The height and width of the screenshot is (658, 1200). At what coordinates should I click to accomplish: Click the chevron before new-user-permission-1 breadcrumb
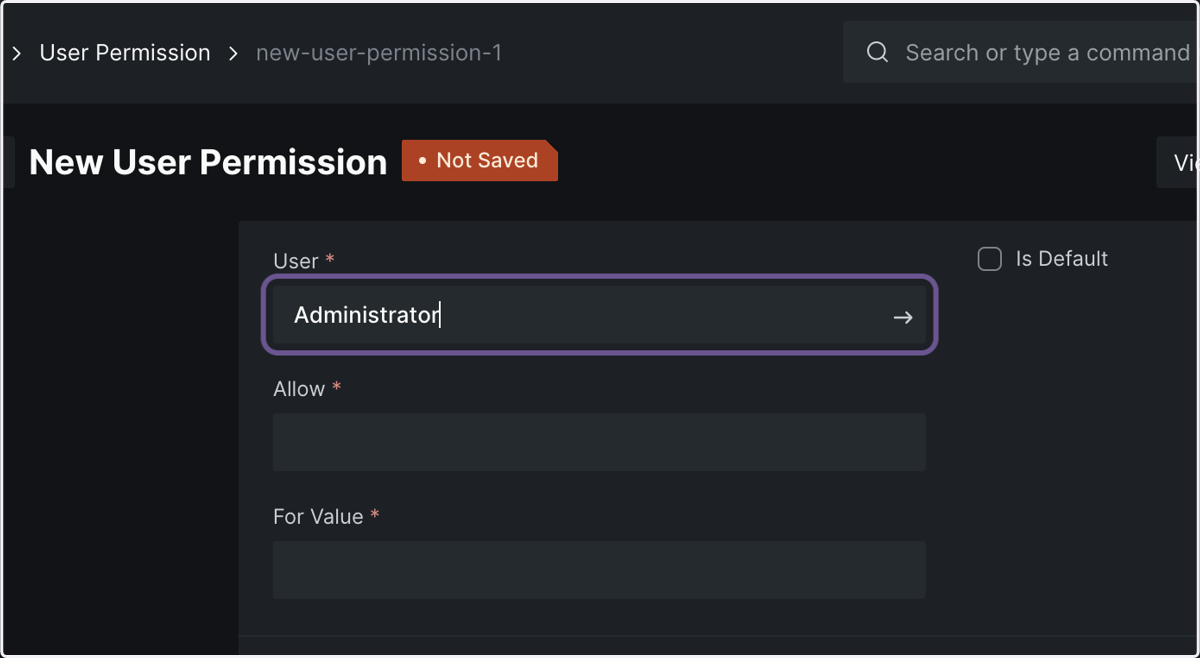[234, 53]
